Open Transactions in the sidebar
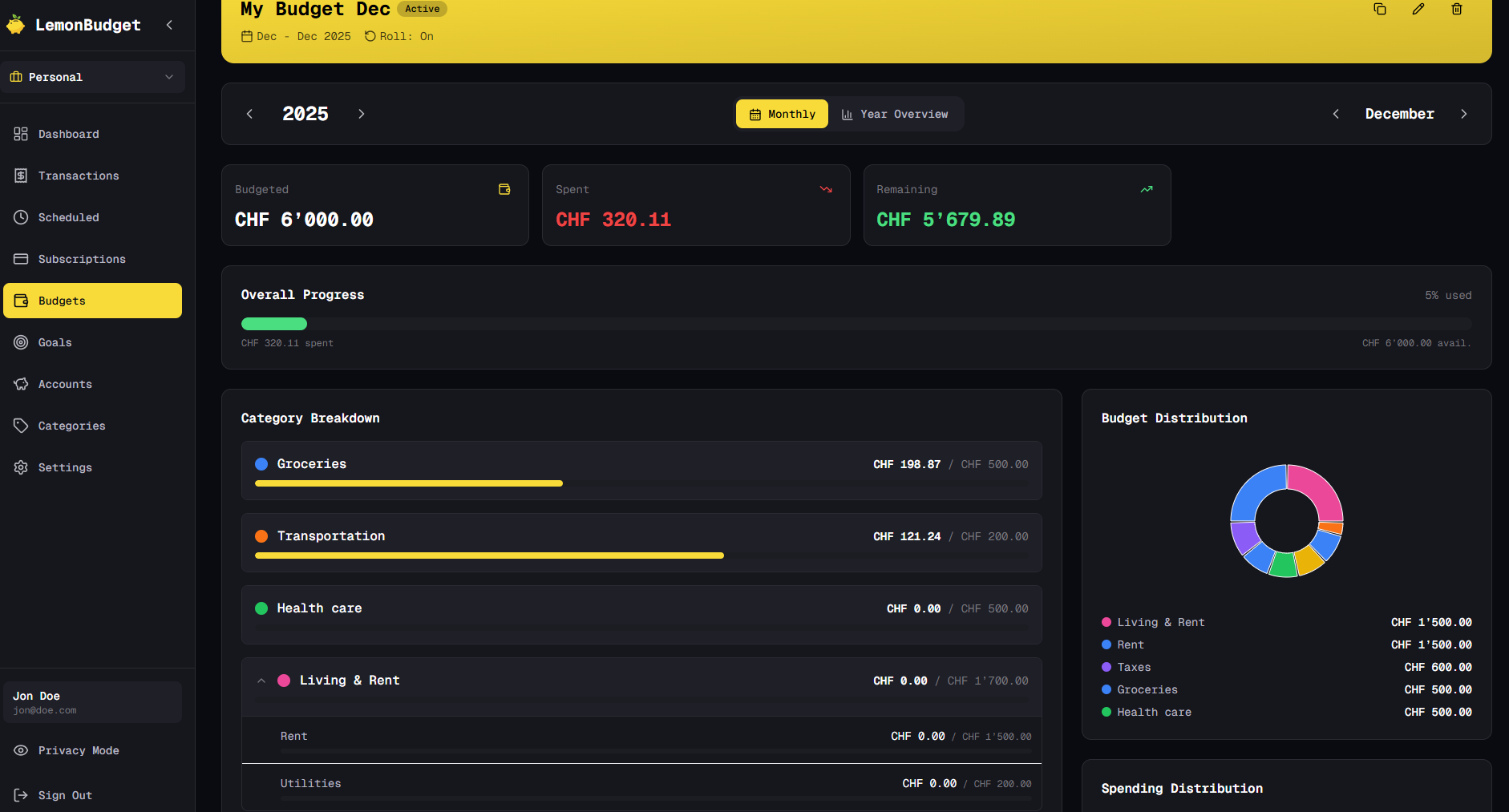The height and width of the screenshot is (812, 1509). 78,176
